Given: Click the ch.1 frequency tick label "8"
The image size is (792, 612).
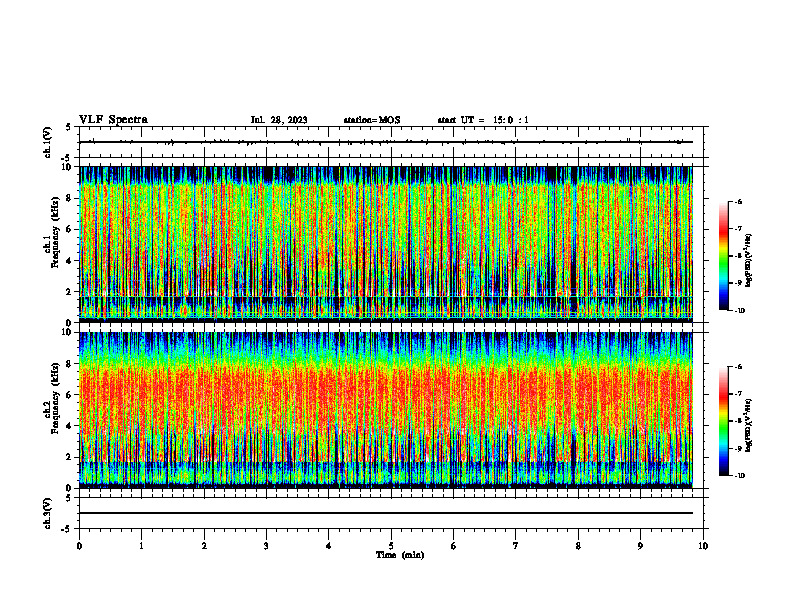Looking at the screenshot, I should [x=70, y=198].
